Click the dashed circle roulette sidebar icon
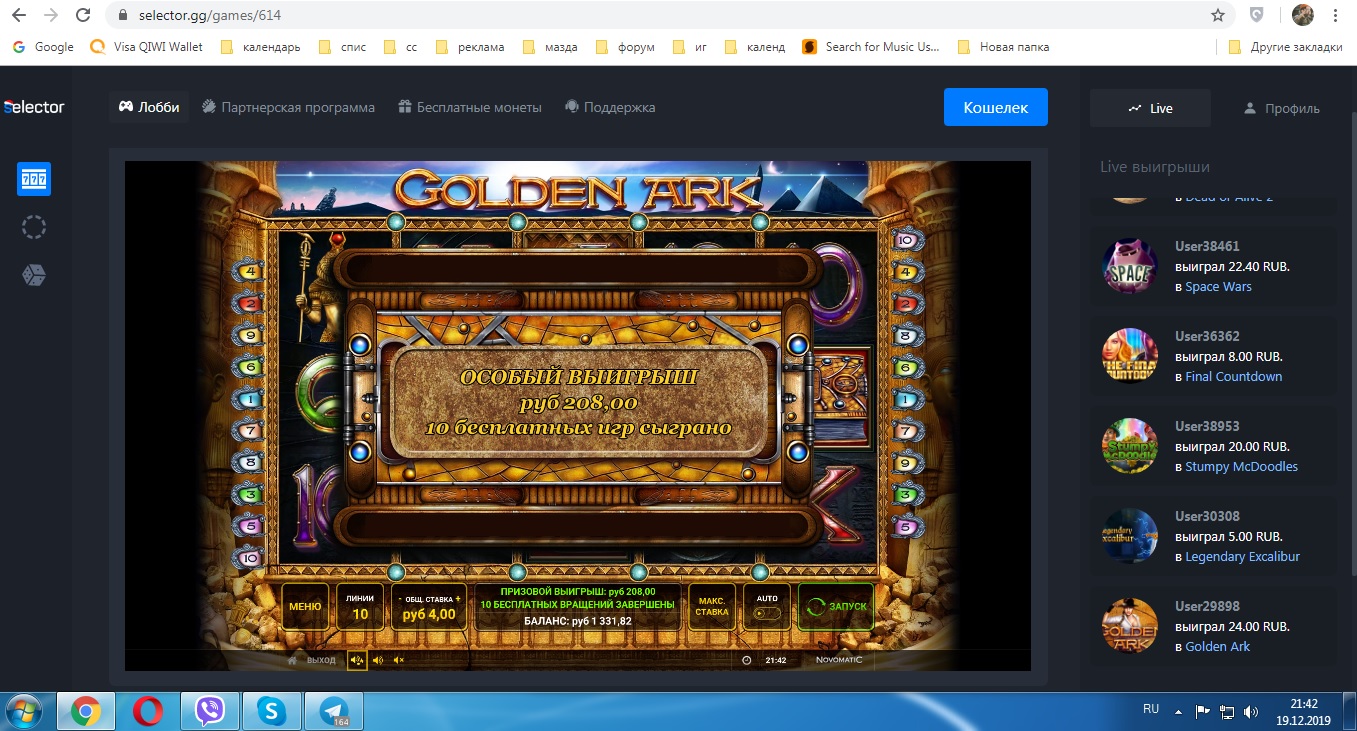This screenshot has width=1357, height=731. [34, 227]
